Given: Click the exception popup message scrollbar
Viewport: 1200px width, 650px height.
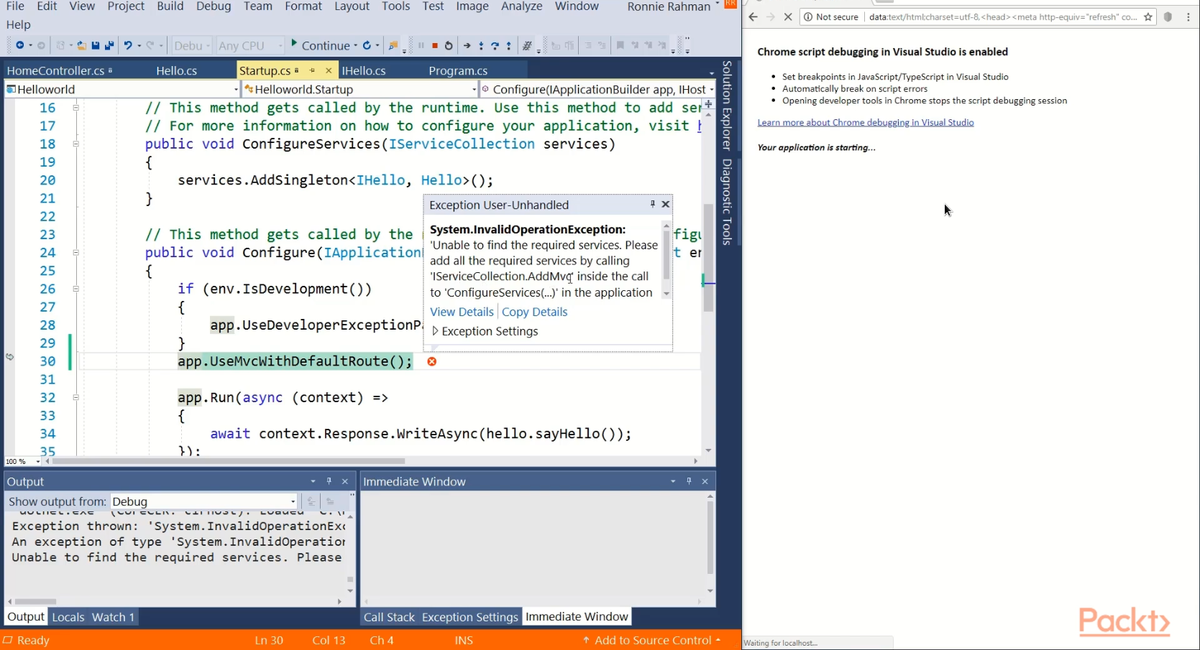Looking at the screenshot, I should tap(667, 258).
